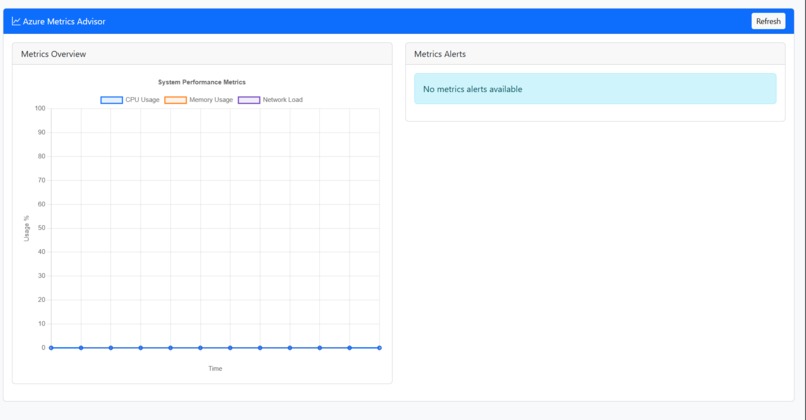Screen dimensions: 806x420
Task: Click the Time axis label
Action: pos(215,369)
